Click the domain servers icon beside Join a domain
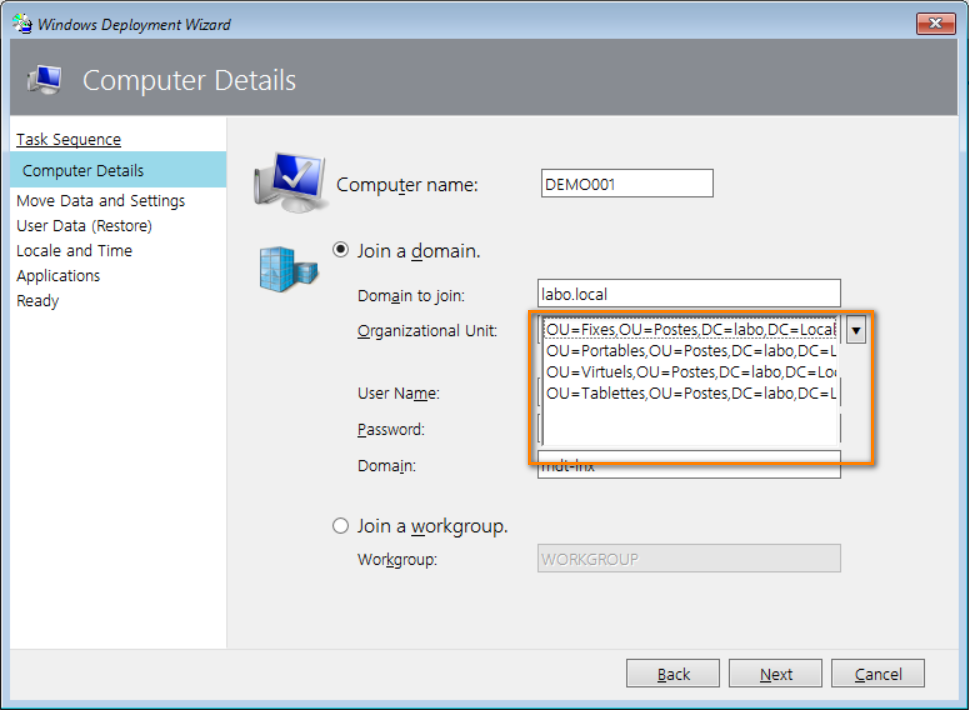 coord(289,269)
